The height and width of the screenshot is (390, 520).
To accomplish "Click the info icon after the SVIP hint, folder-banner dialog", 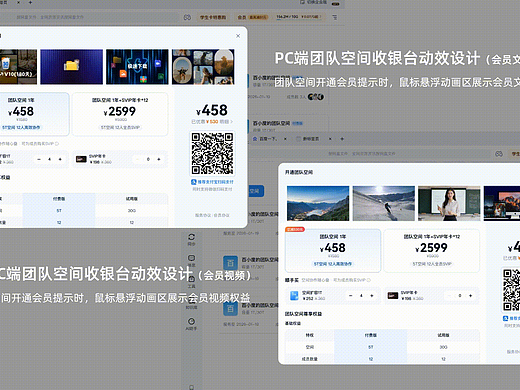I will (x=57, y=144).
